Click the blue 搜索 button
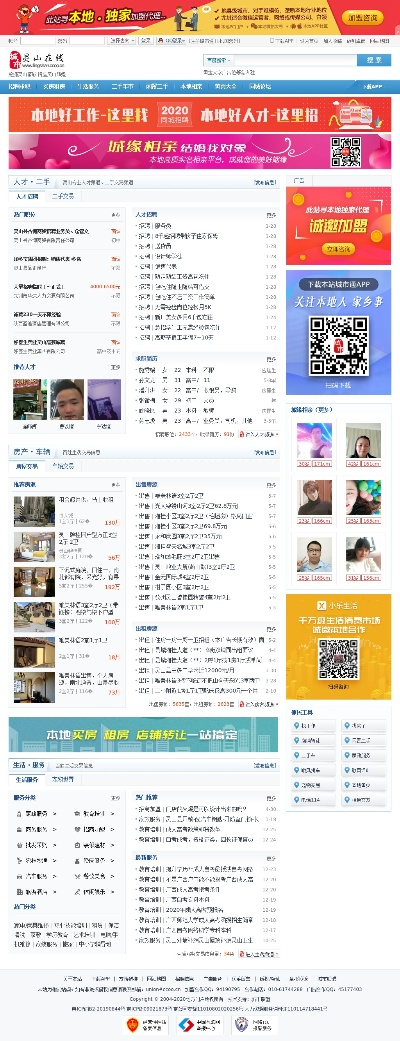Screen dimensions: 400x1041 (374, 60)
